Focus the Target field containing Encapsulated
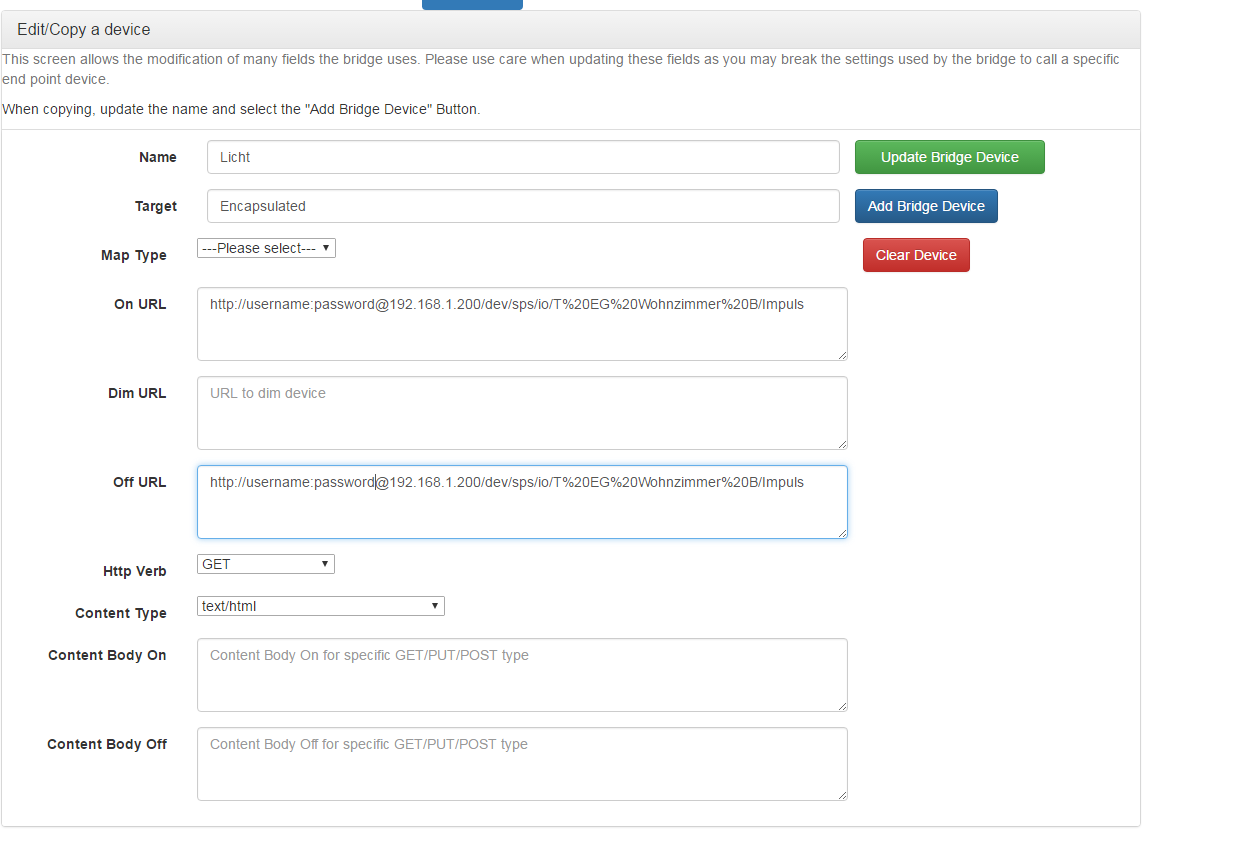The height and width of the screenshot is (841, 1246). (x=523, y=206)
